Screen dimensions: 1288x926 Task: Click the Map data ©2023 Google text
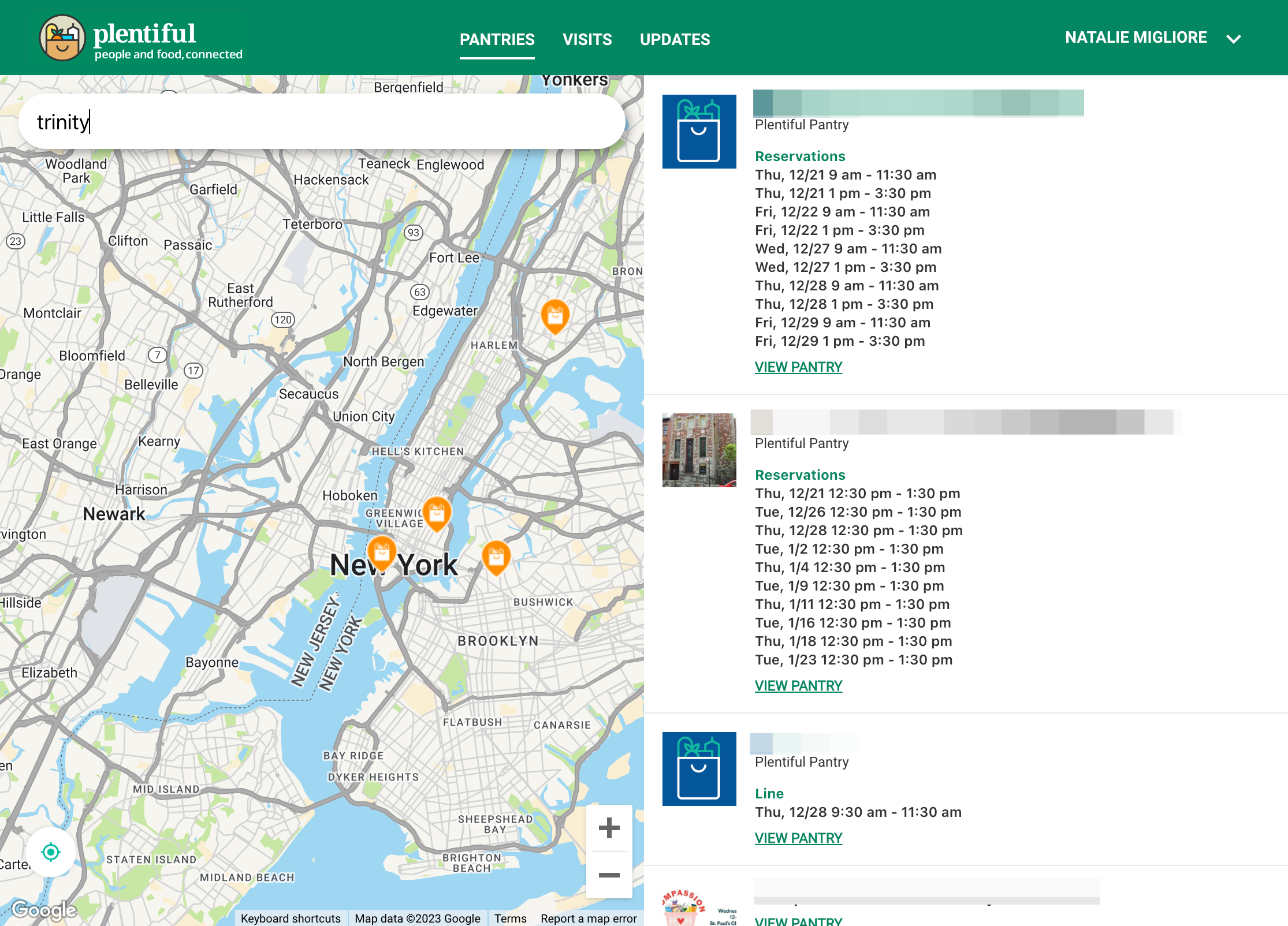click(x=418, y=918)
